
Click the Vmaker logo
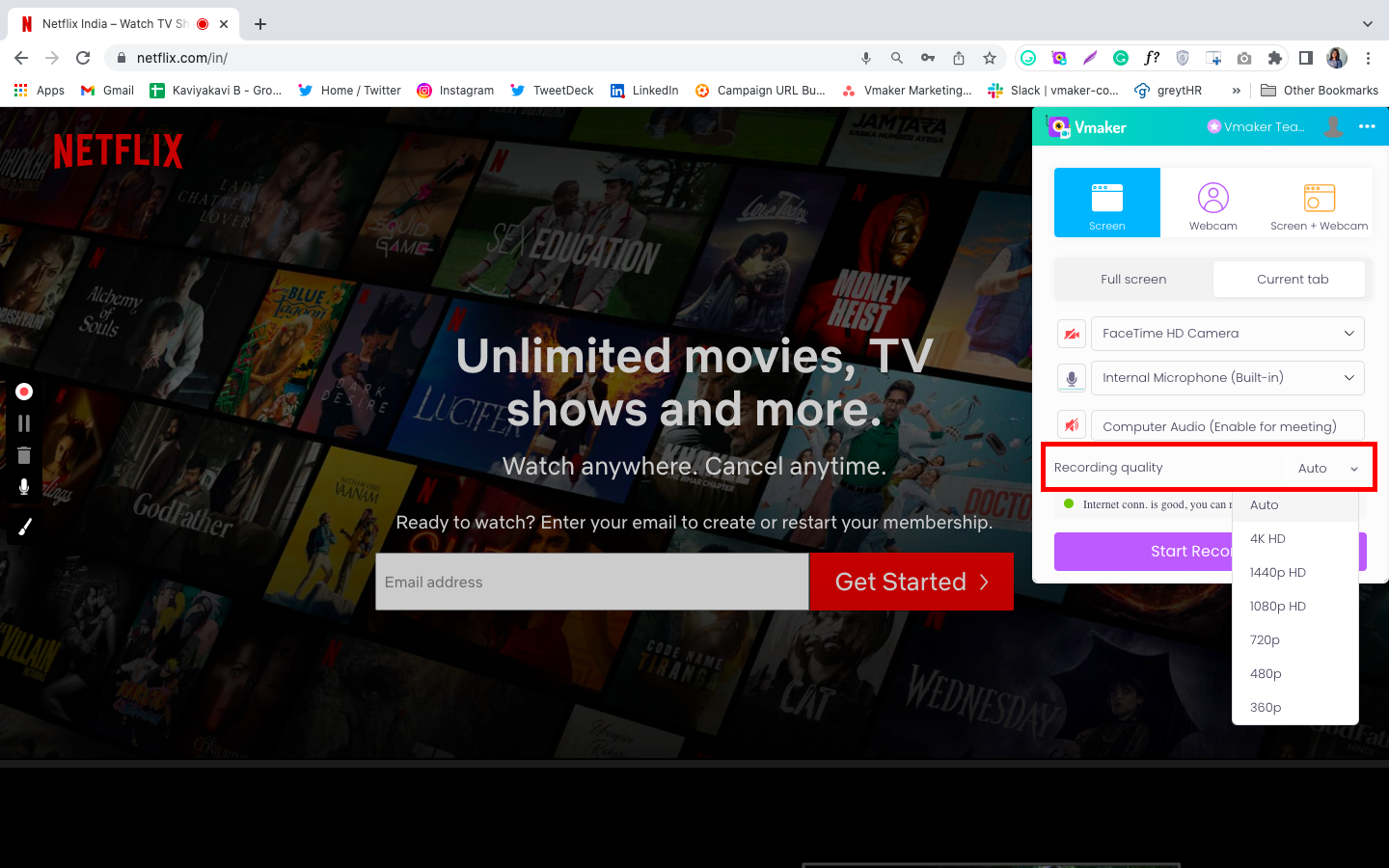click(1087, 126)
